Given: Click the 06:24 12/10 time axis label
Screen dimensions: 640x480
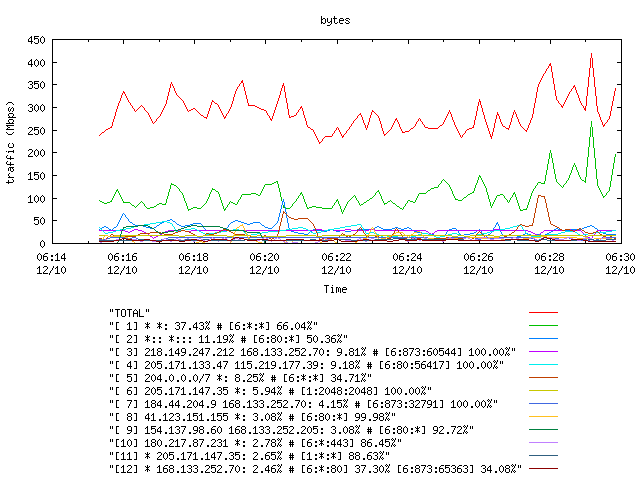Looking at the screenshot, I should (x=407, y=264).
